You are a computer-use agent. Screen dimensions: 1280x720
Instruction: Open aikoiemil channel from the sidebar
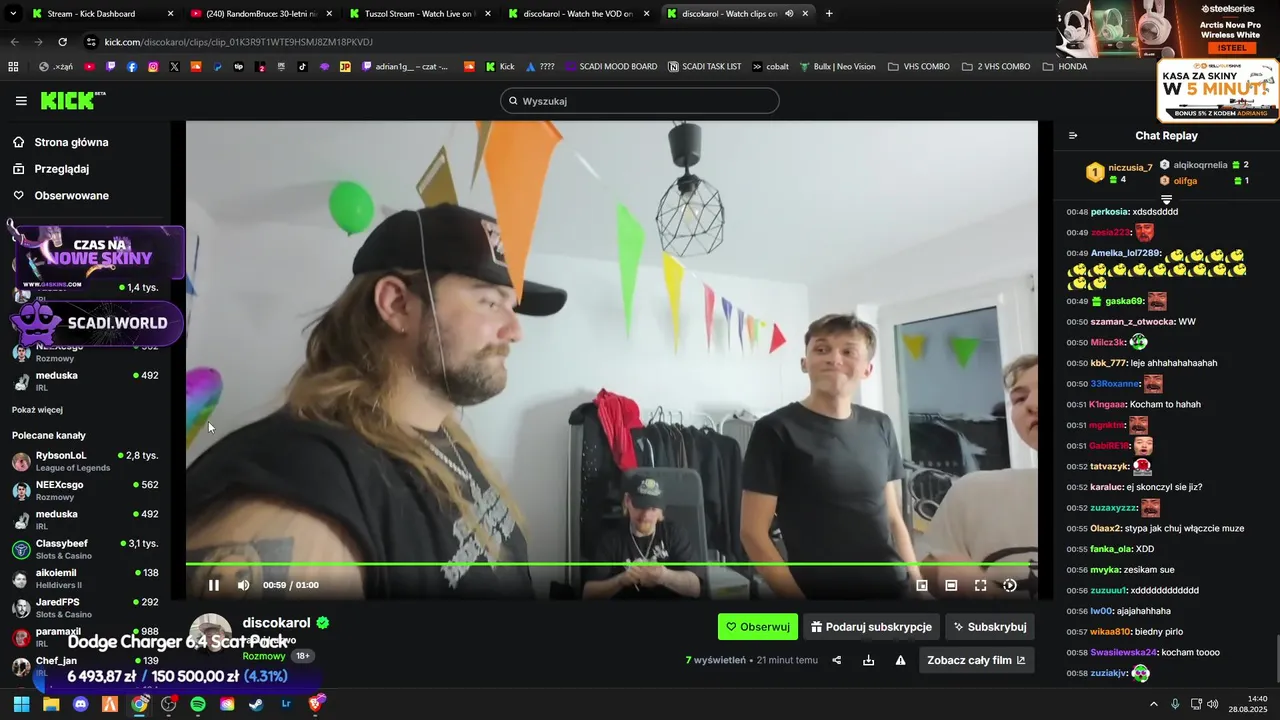(x=85, y=578)
